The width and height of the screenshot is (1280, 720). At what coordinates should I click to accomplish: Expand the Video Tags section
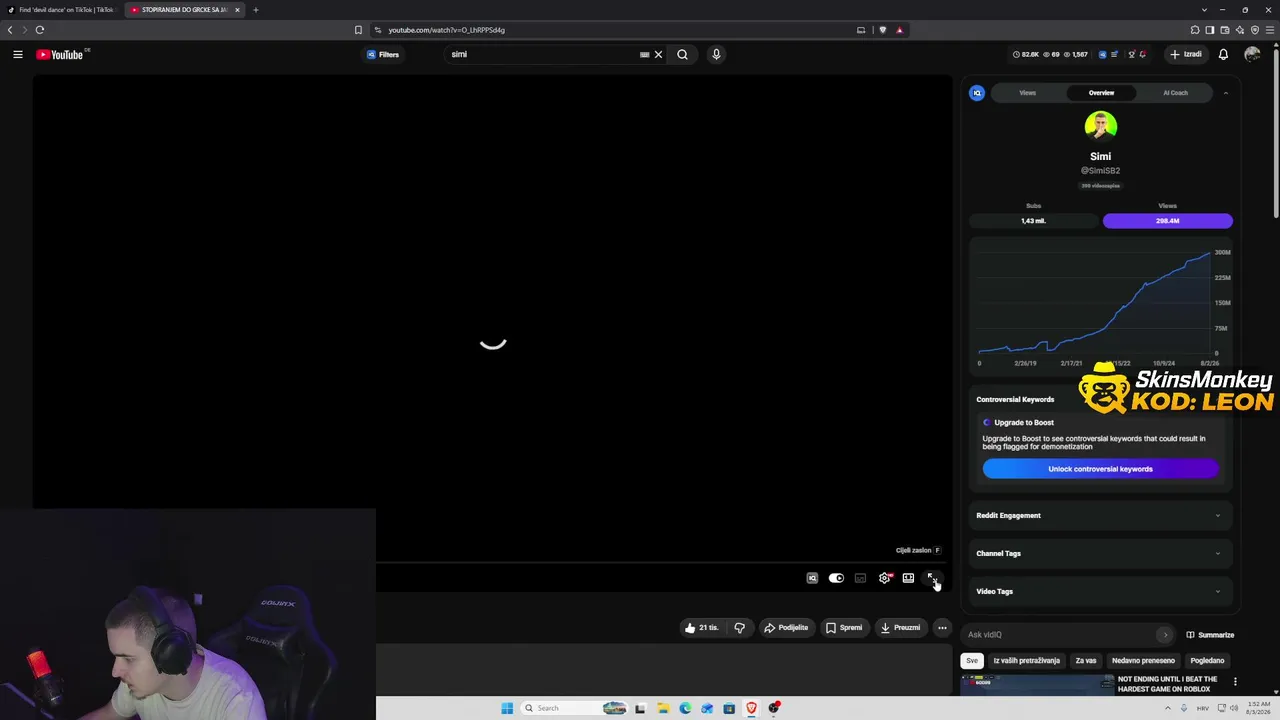1100,592
